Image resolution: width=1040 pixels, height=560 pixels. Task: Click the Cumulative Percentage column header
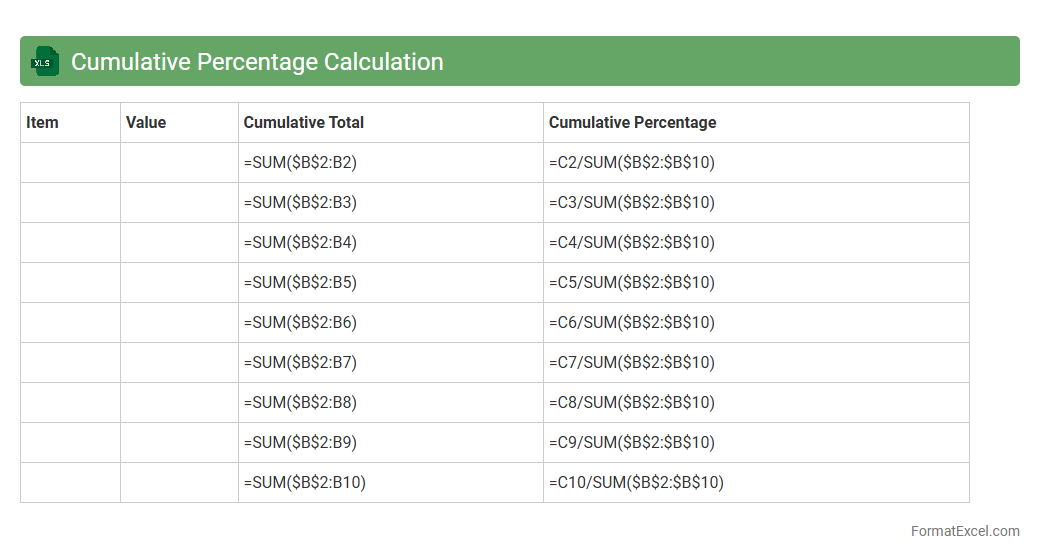click(x=632, y=123)
